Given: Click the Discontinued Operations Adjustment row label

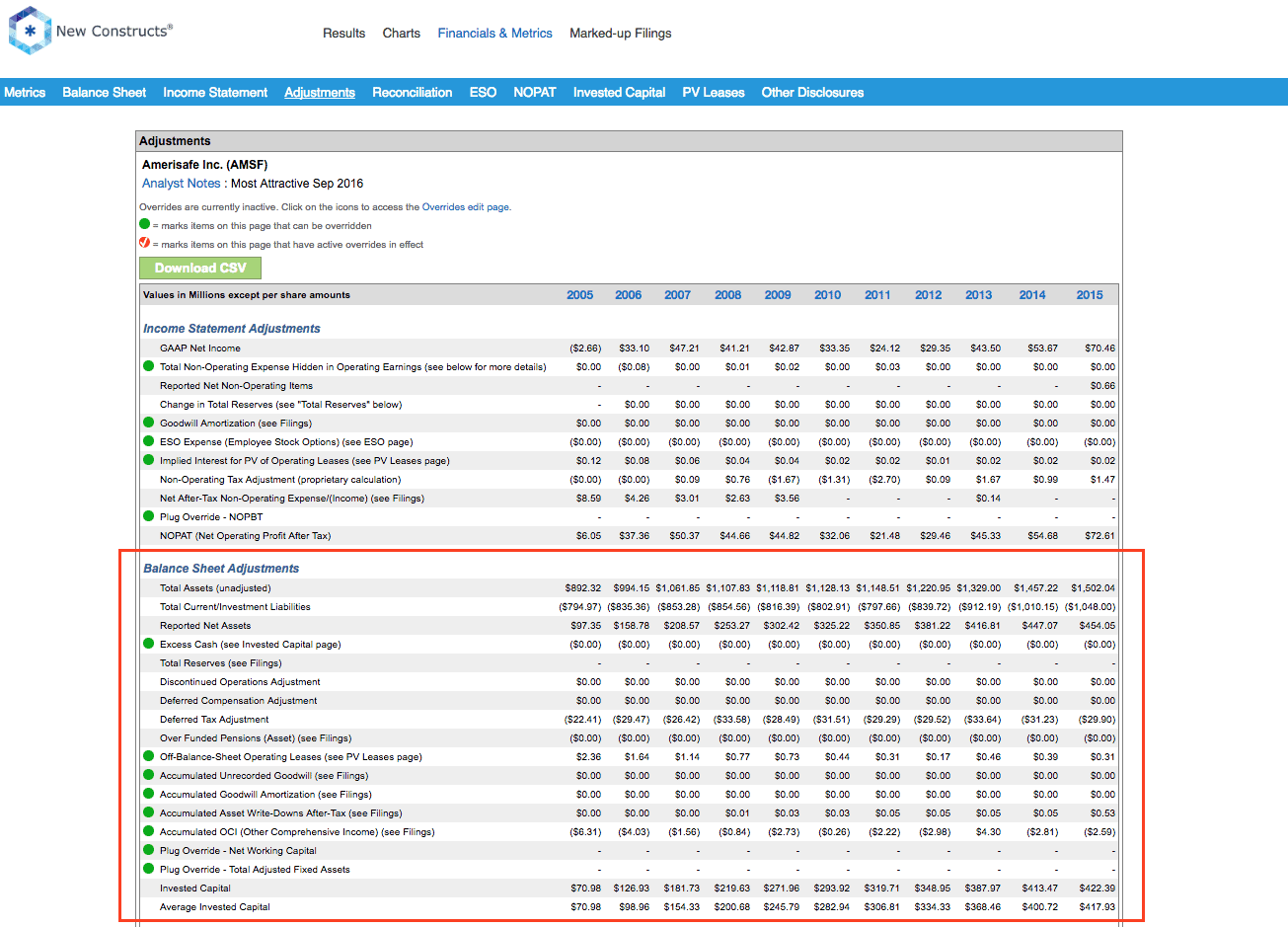Looking at the screenshot, I should pyautogui.click(x=240, y=682).
